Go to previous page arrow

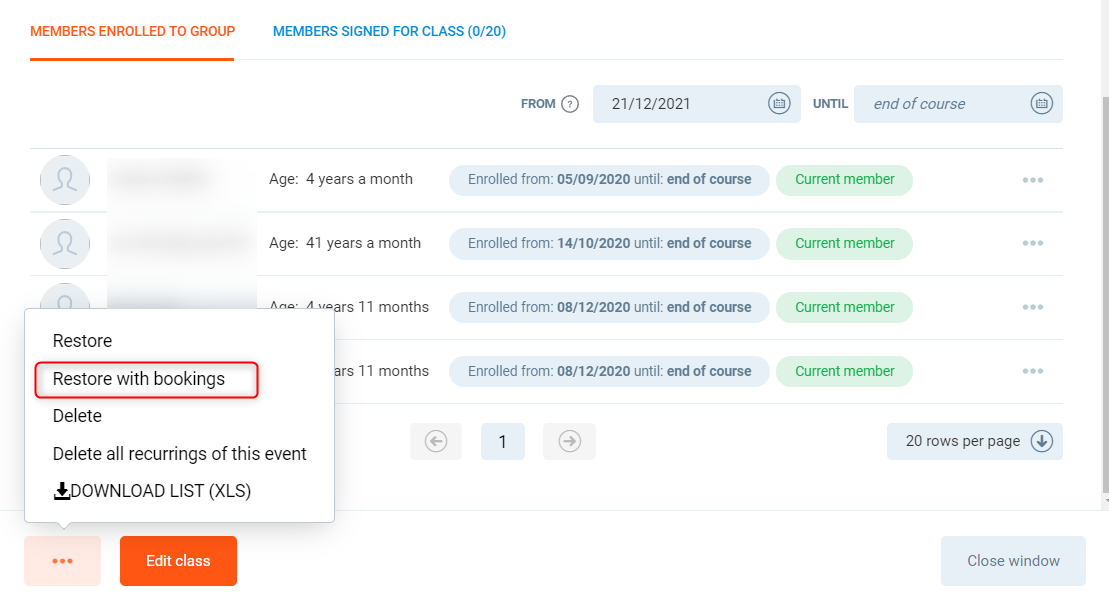[x=436, y=441]
